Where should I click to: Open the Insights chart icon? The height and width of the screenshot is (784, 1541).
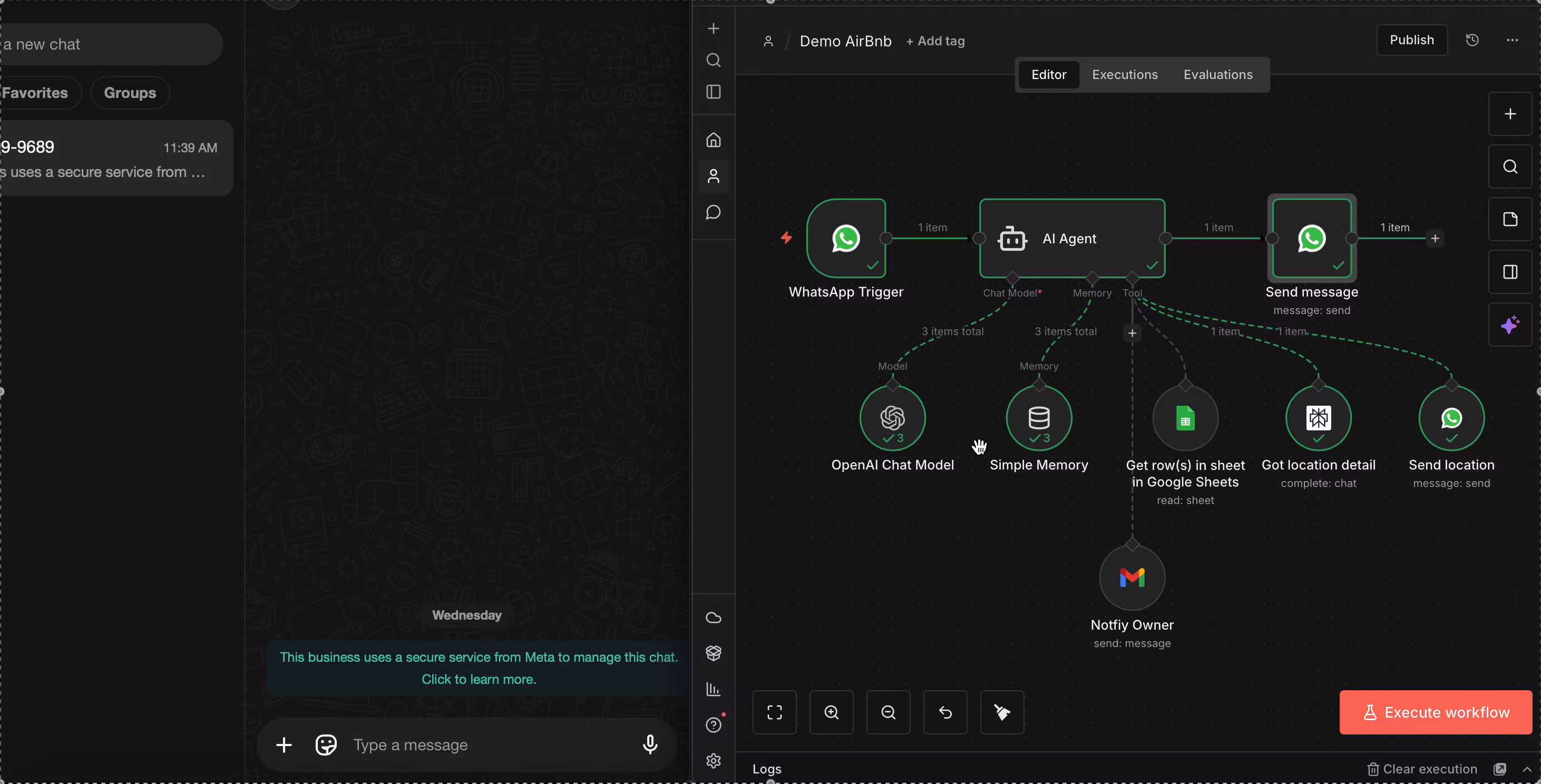pos(713,689)
